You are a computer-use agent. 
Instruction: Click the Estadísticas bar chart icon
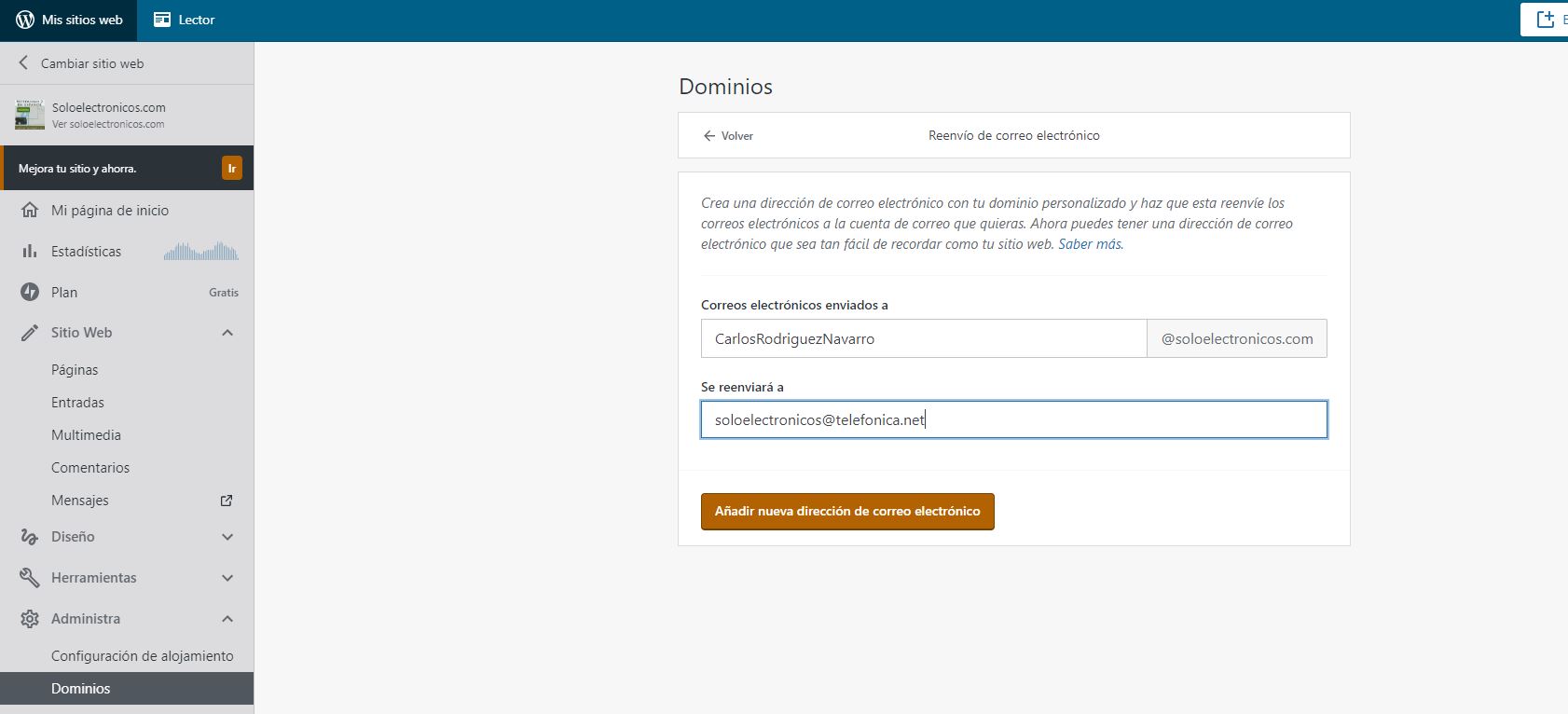point(30,252)
